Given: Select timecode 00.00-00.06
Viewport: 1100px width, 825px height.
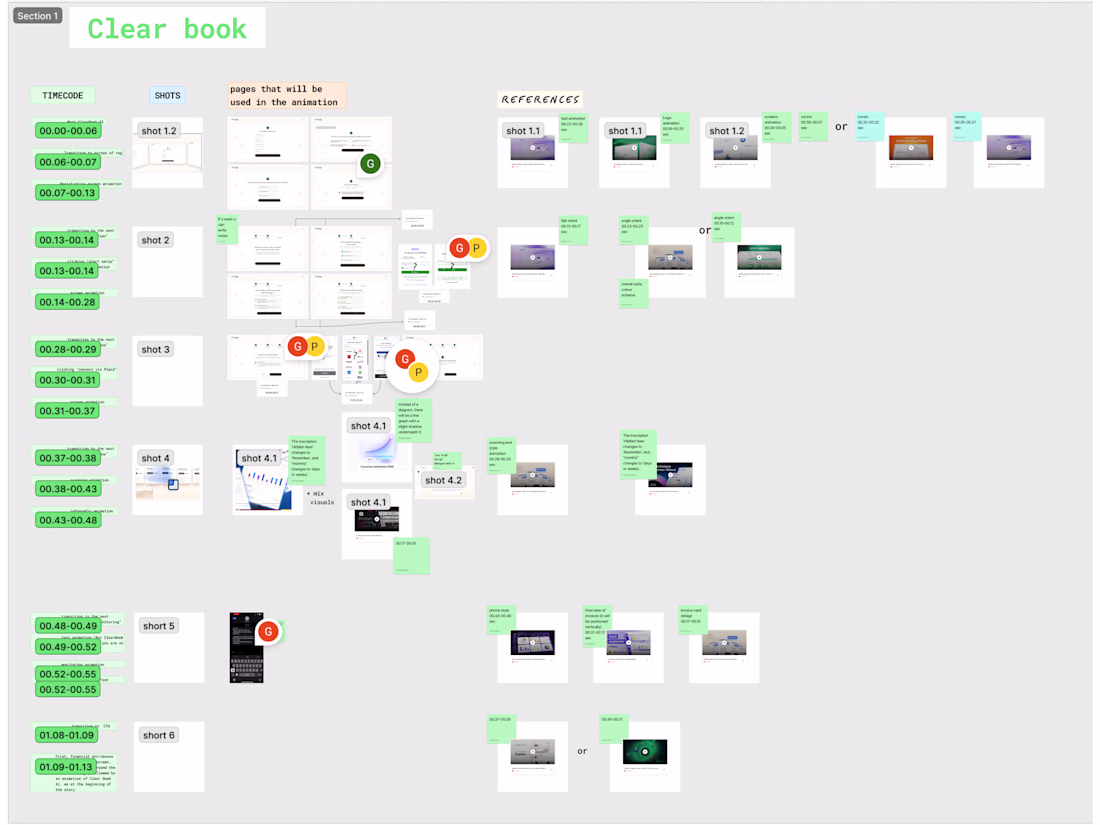Looking at the screenshot, I should pyautogui.click(x=68, y=130).
